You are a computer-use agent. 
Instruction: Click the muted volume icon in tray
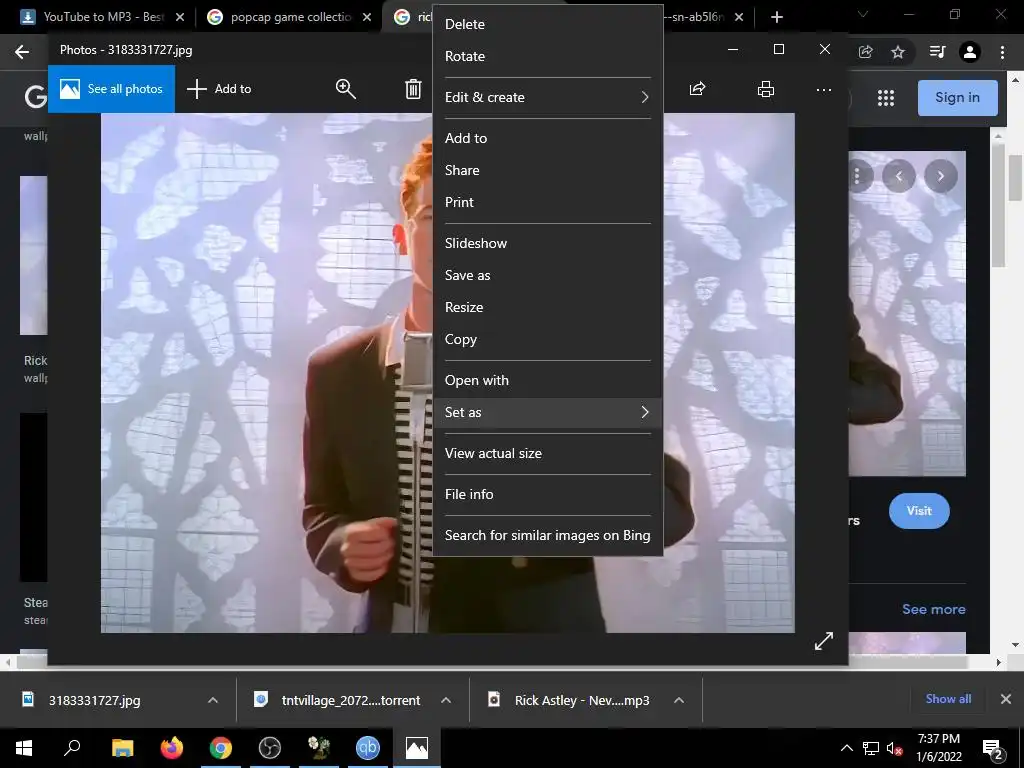895,748
